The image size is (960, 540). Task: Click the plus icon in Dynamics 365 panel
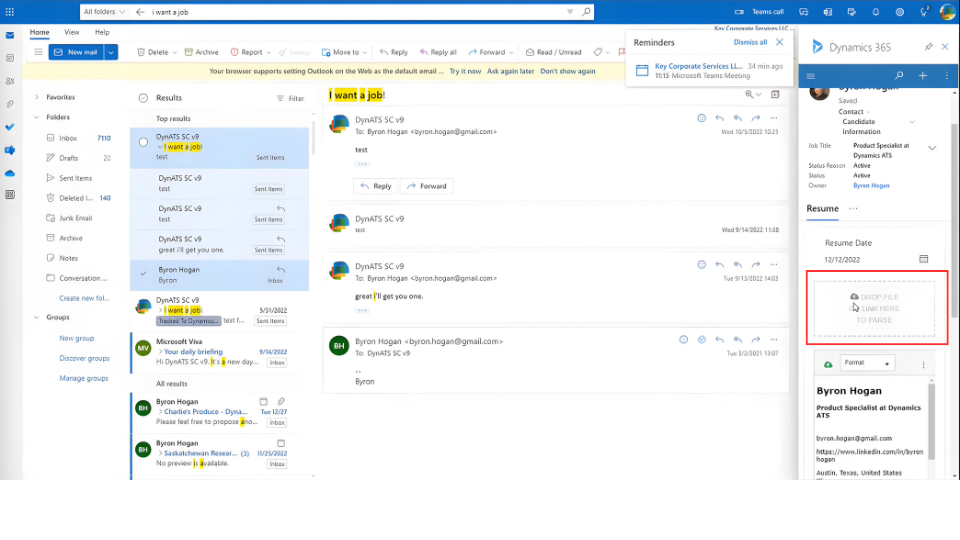coord(923,76)
